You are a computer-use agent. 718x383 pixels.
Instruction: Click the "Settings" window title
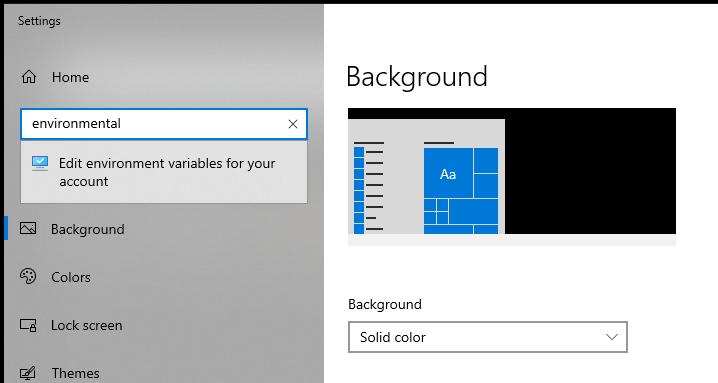(39, 21)
